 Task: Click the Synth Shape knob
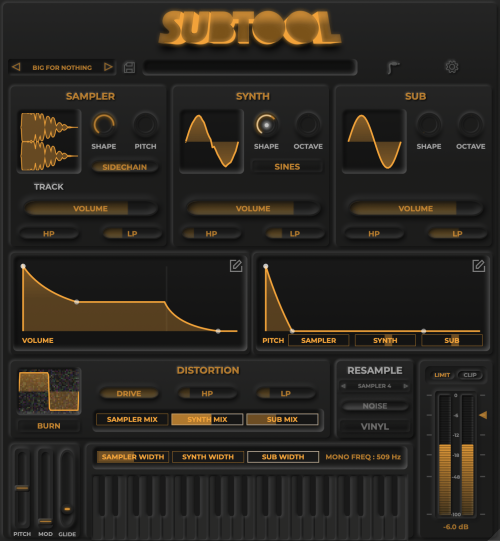[x=266, y=125]
